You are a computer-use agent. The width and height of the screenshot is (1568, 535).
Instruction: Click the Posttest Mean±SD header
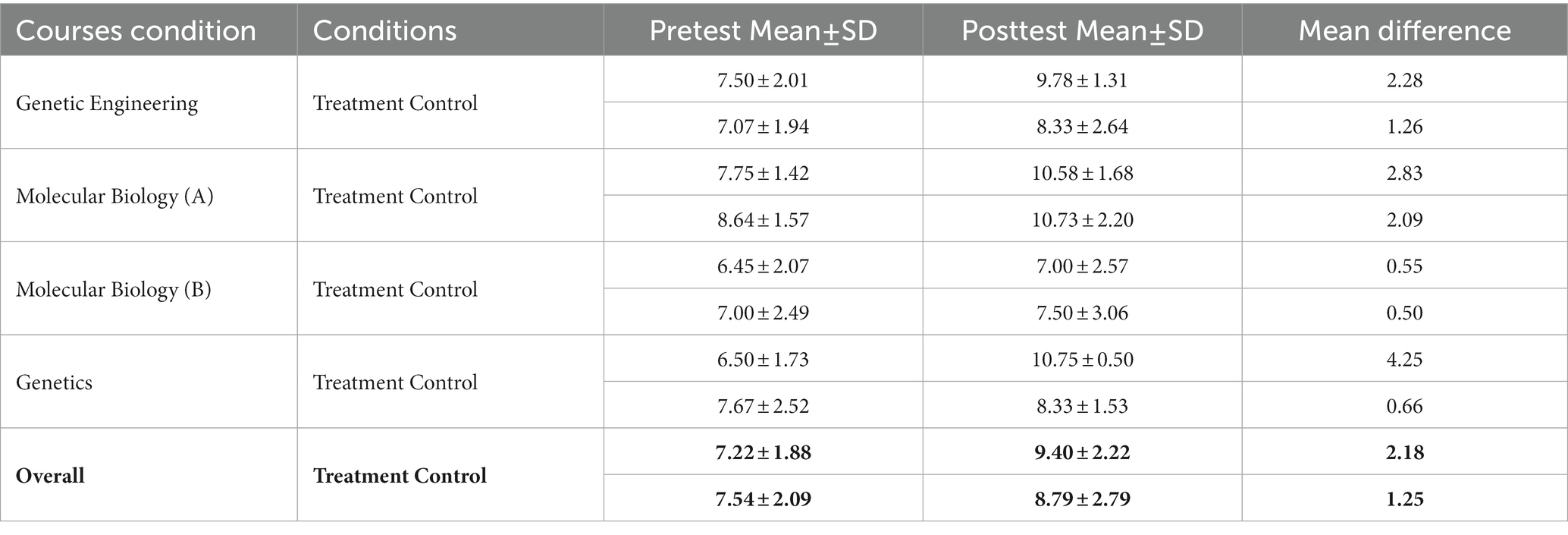tap(1082, 30)
